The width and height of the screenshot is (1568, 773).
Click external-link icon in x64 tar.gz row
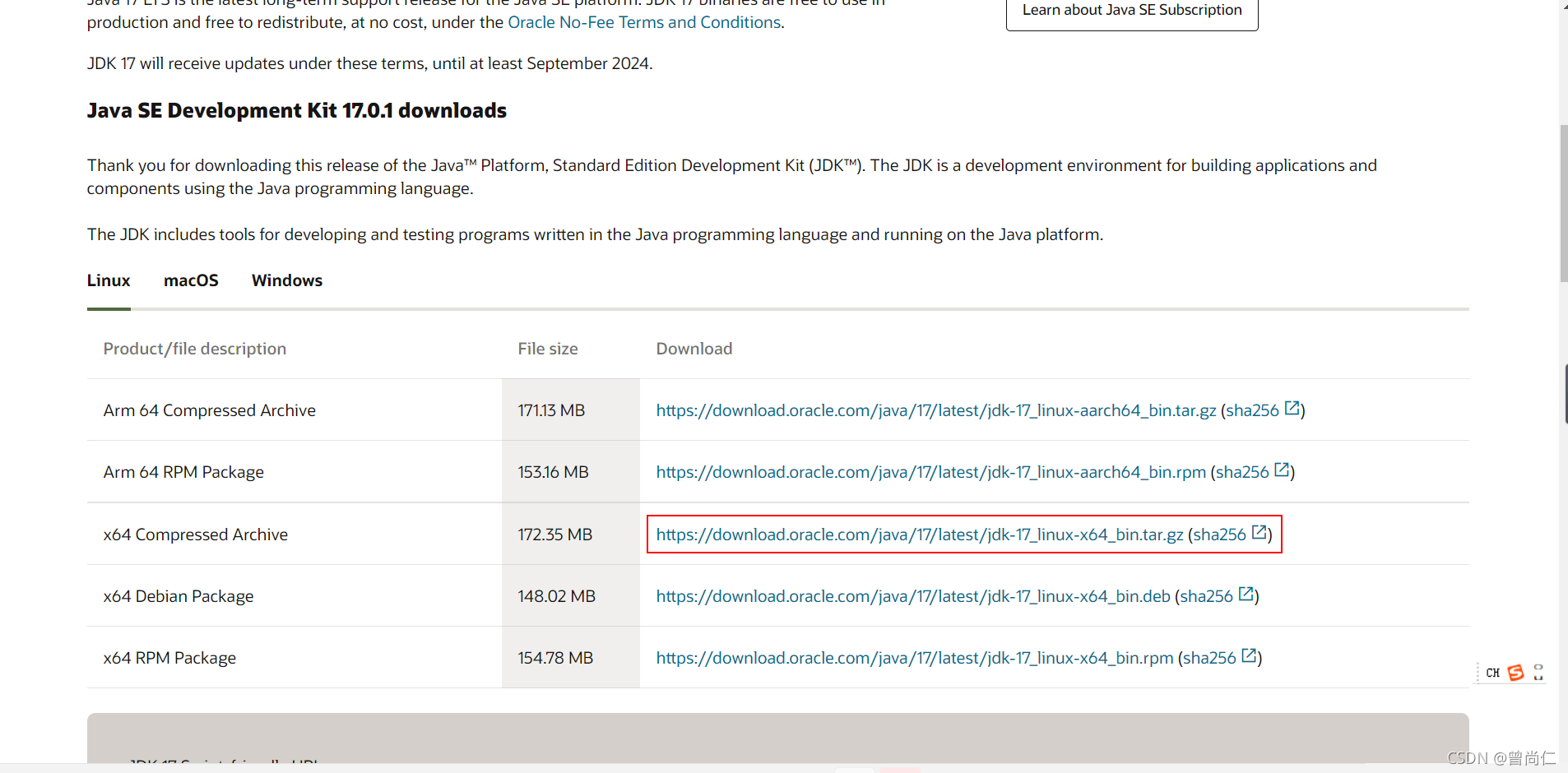[x=1259, y=532]
